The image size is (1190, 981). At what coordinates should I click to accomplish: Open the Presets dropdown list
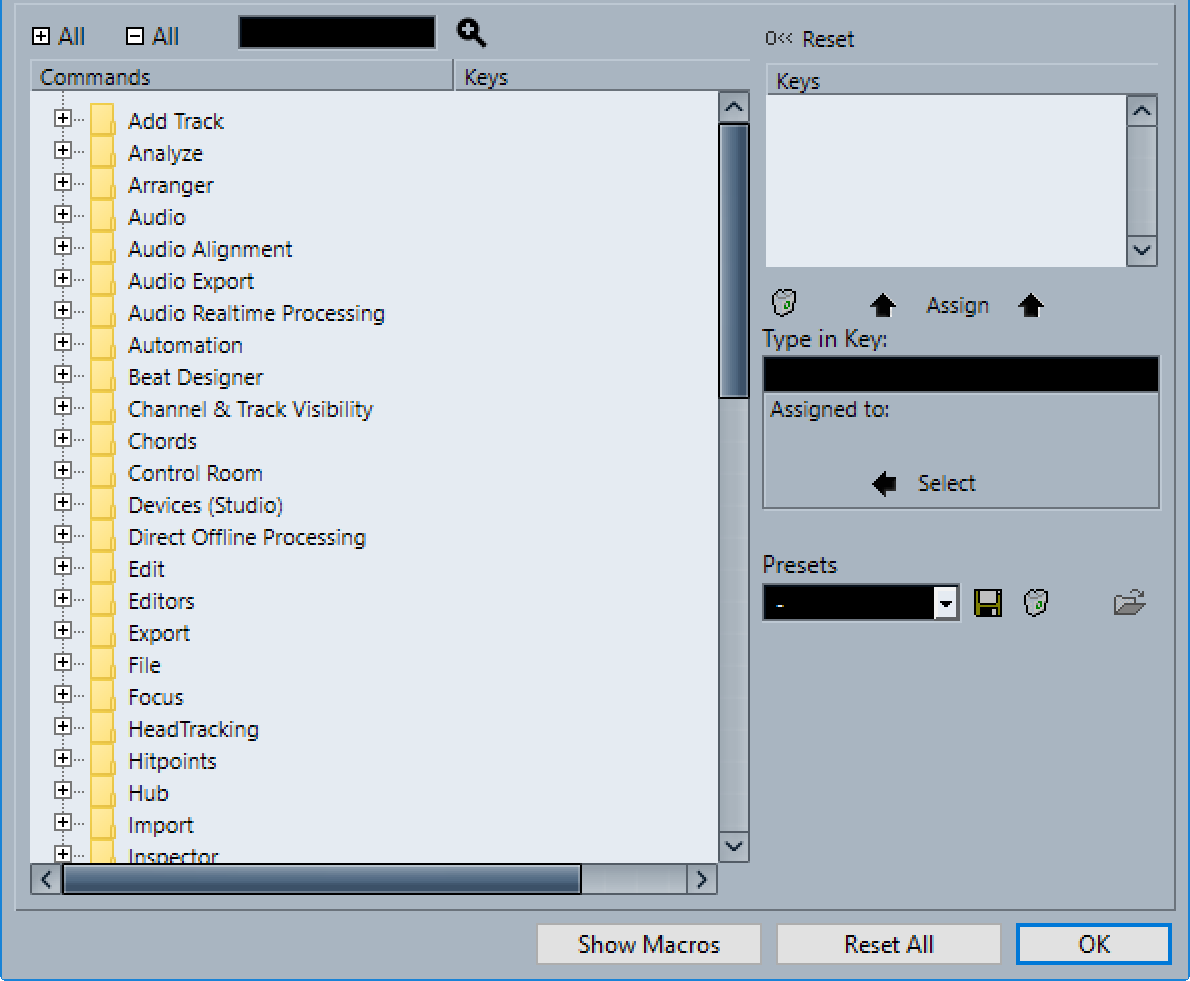945,603
